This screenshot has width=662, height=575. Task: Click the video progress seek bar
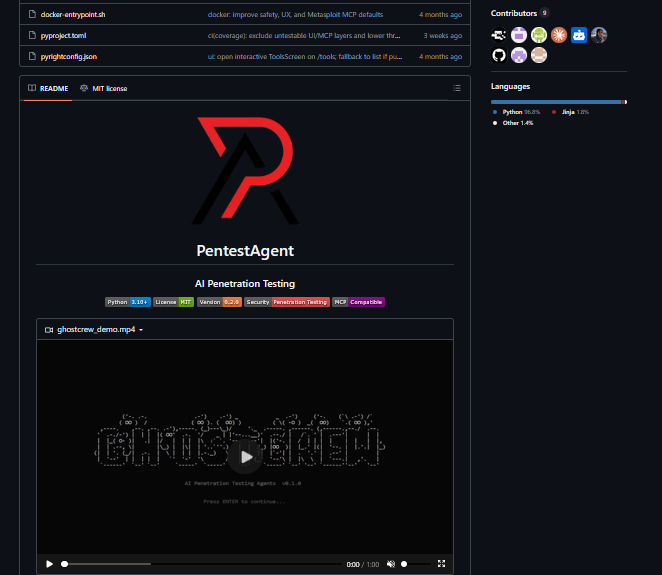202,564
